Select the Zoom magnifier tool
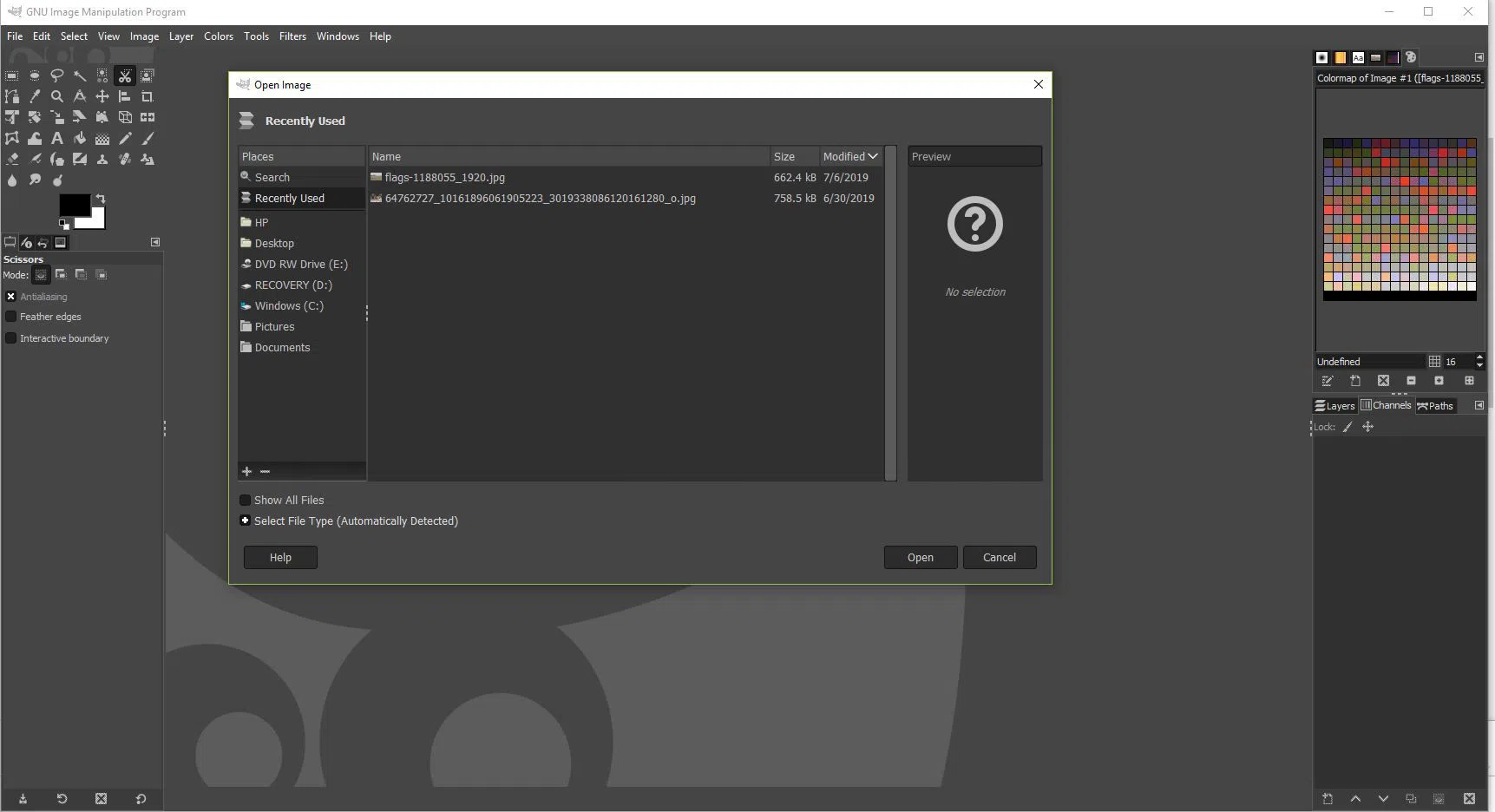The height and width of the screenshot is (812, 1495). 57,97
